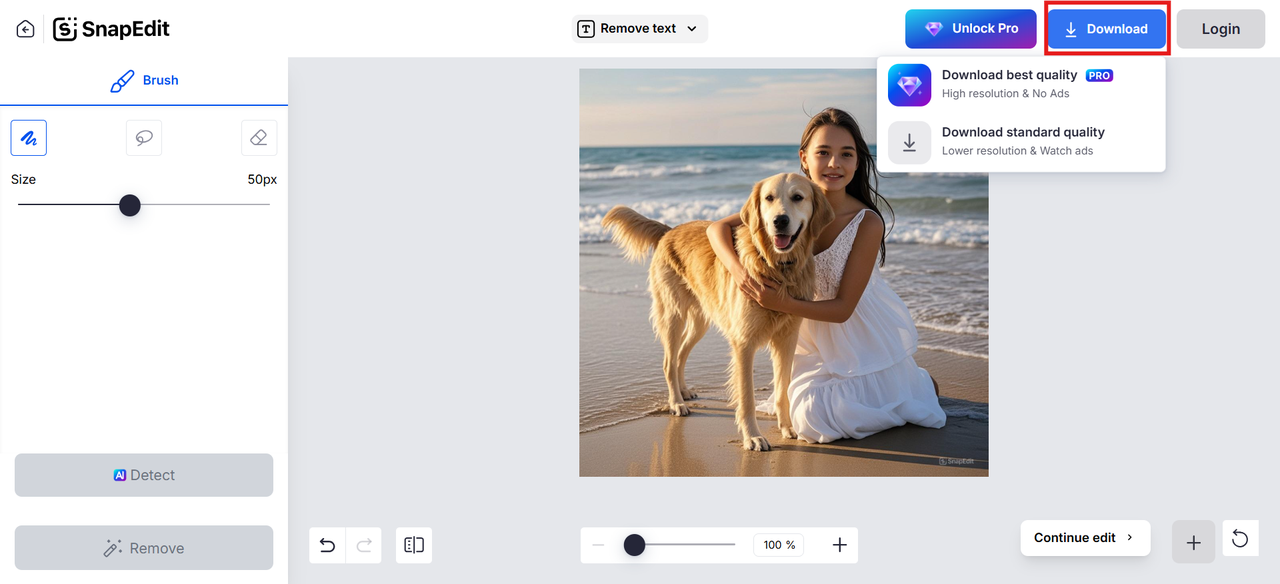
Task: Click the Login button
Action: (1220, 29)
